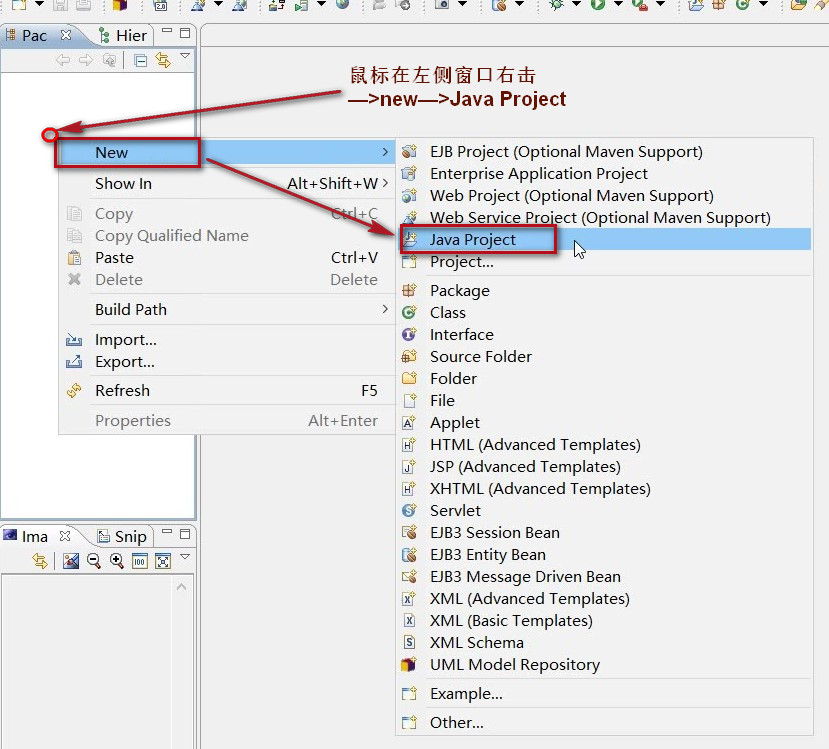Set image to 100% actual size
Viewport: 829px width, 749px height.
(140, 561)
